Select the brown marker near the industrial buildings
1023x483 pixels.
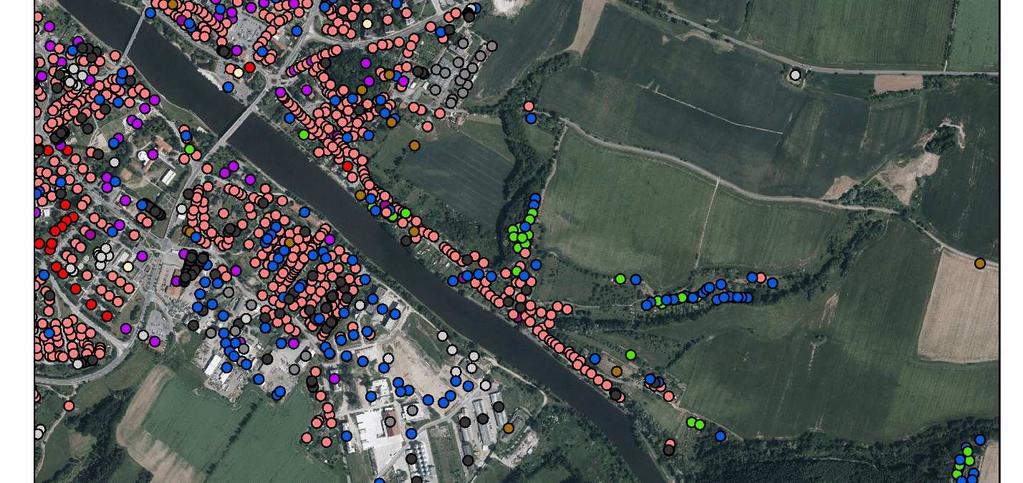pyautogui.click(x=508, y=428)
